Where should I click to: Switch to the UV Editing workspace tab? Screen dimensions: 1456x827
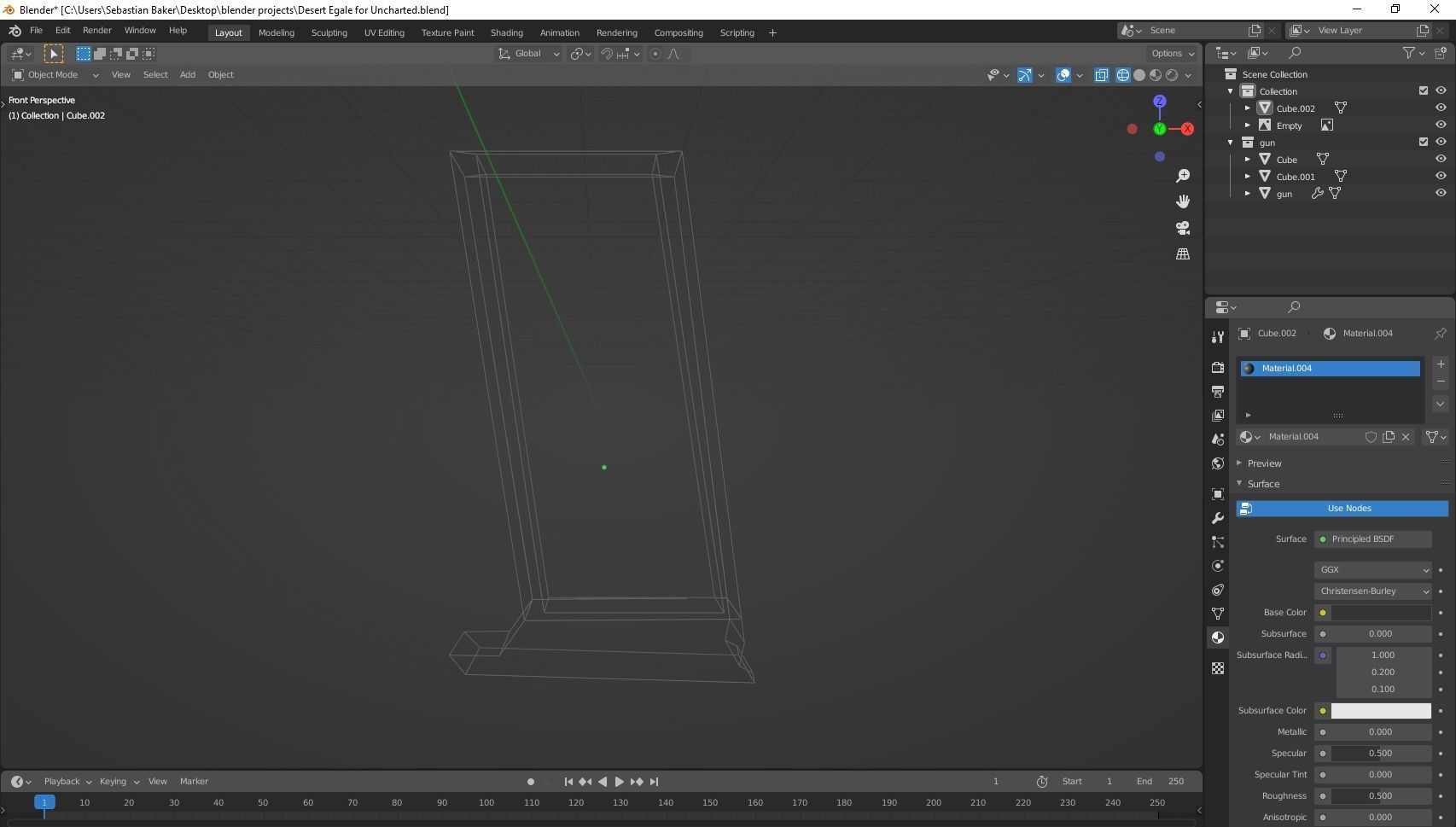(384, 32)
